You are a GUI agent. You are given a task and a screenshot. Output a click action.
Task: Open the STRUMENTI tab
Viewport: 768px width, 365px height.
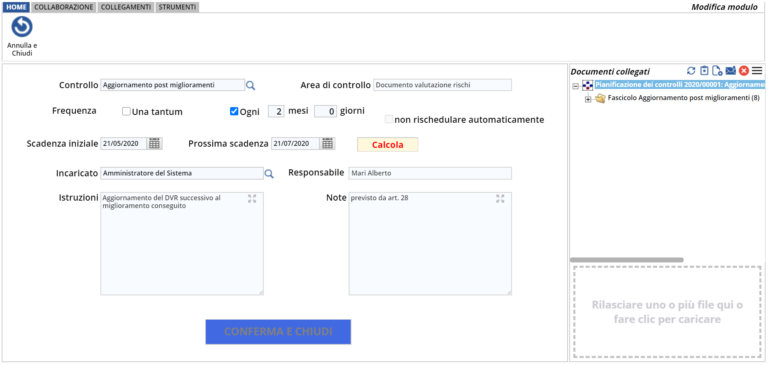pyautogui.click(x=177, y=7)
